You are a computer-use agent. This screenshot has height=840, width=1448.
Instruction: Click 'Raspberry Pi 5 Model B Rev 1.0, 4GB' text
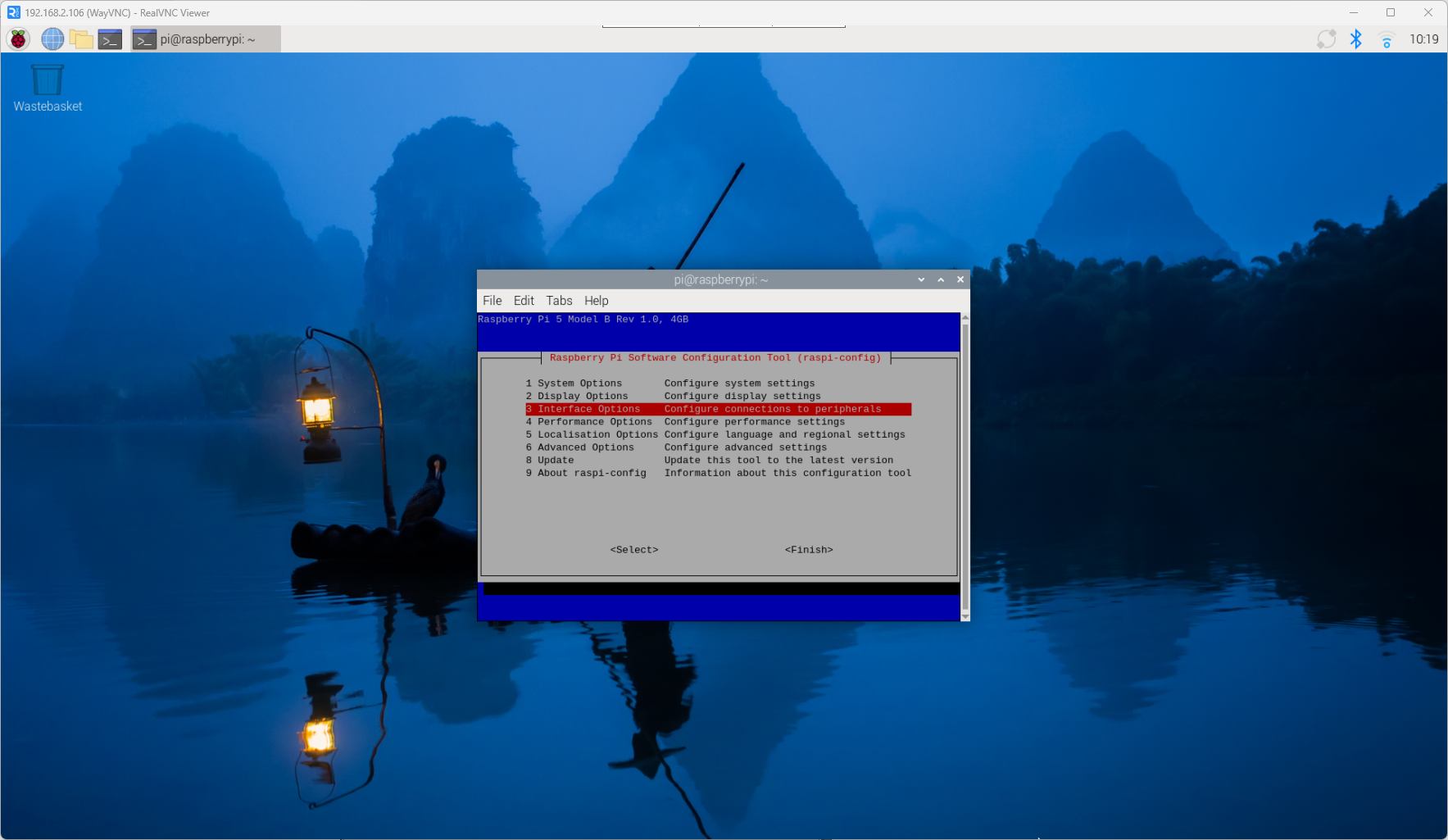pyautogui.click(x=583, y=320)
